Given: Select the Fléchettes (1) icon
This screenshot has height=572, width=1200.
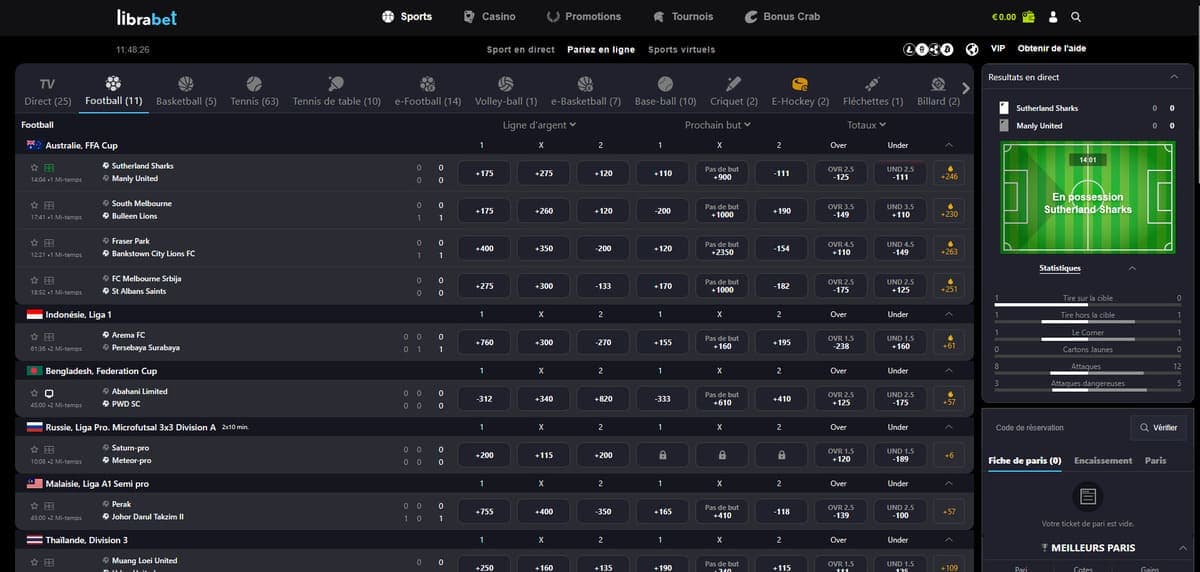Looking at the screenshot, I should 873,84.
